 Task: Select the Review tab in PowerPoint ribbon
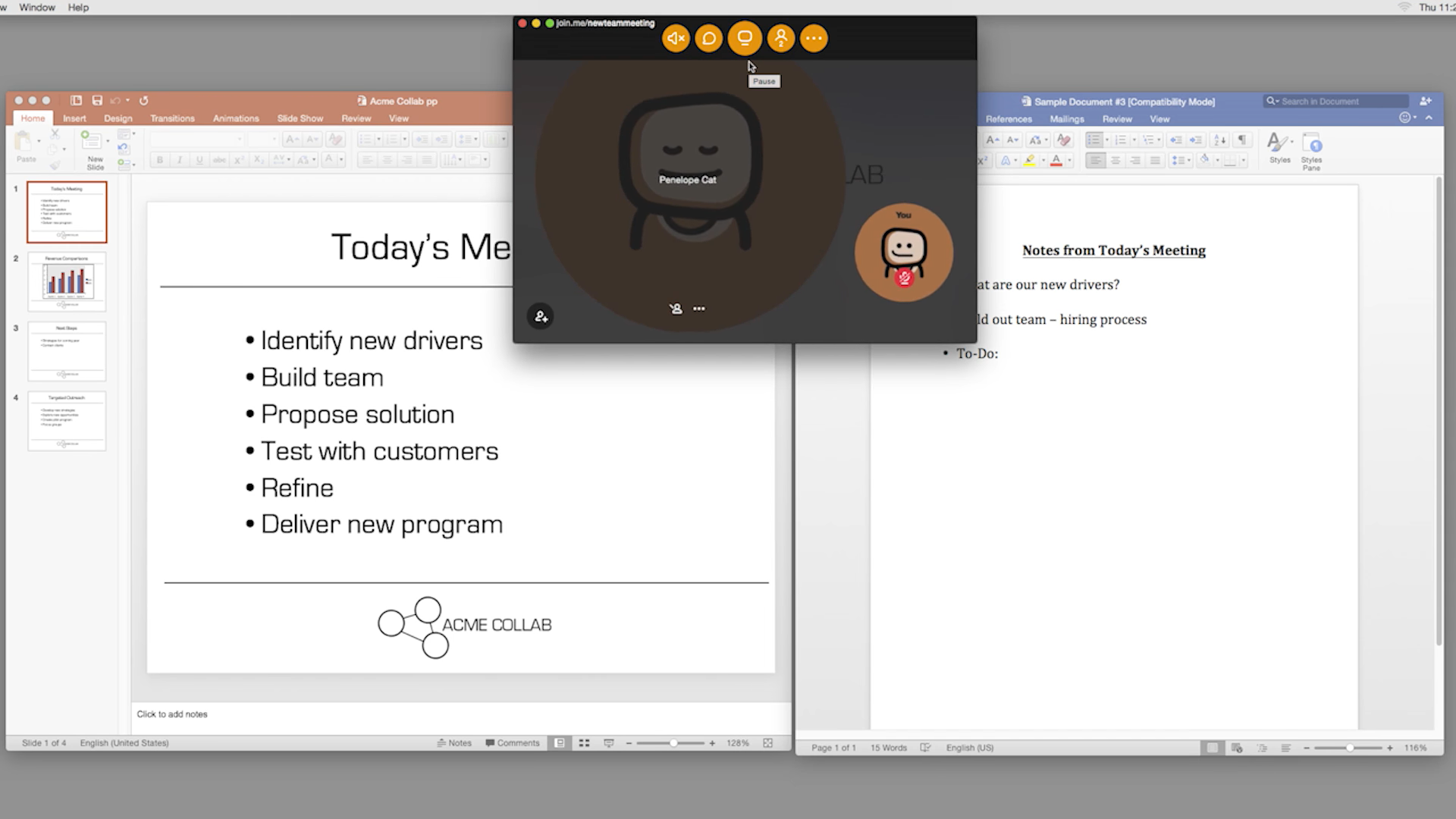tap(356, 118)
